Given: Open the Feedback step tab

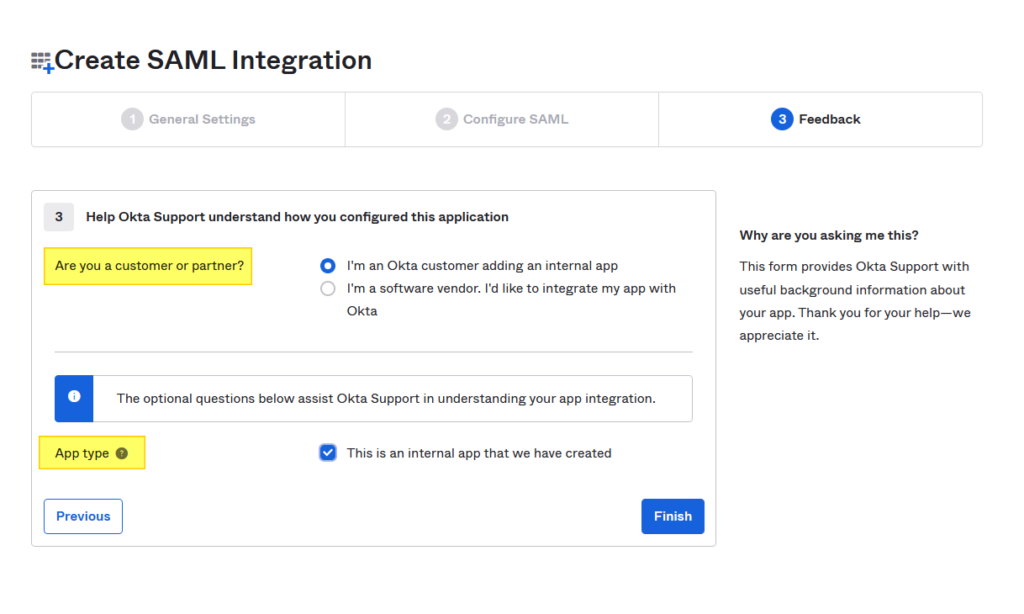Looking at the screenshot, I should pyautogui.click(x=820, y=120).
